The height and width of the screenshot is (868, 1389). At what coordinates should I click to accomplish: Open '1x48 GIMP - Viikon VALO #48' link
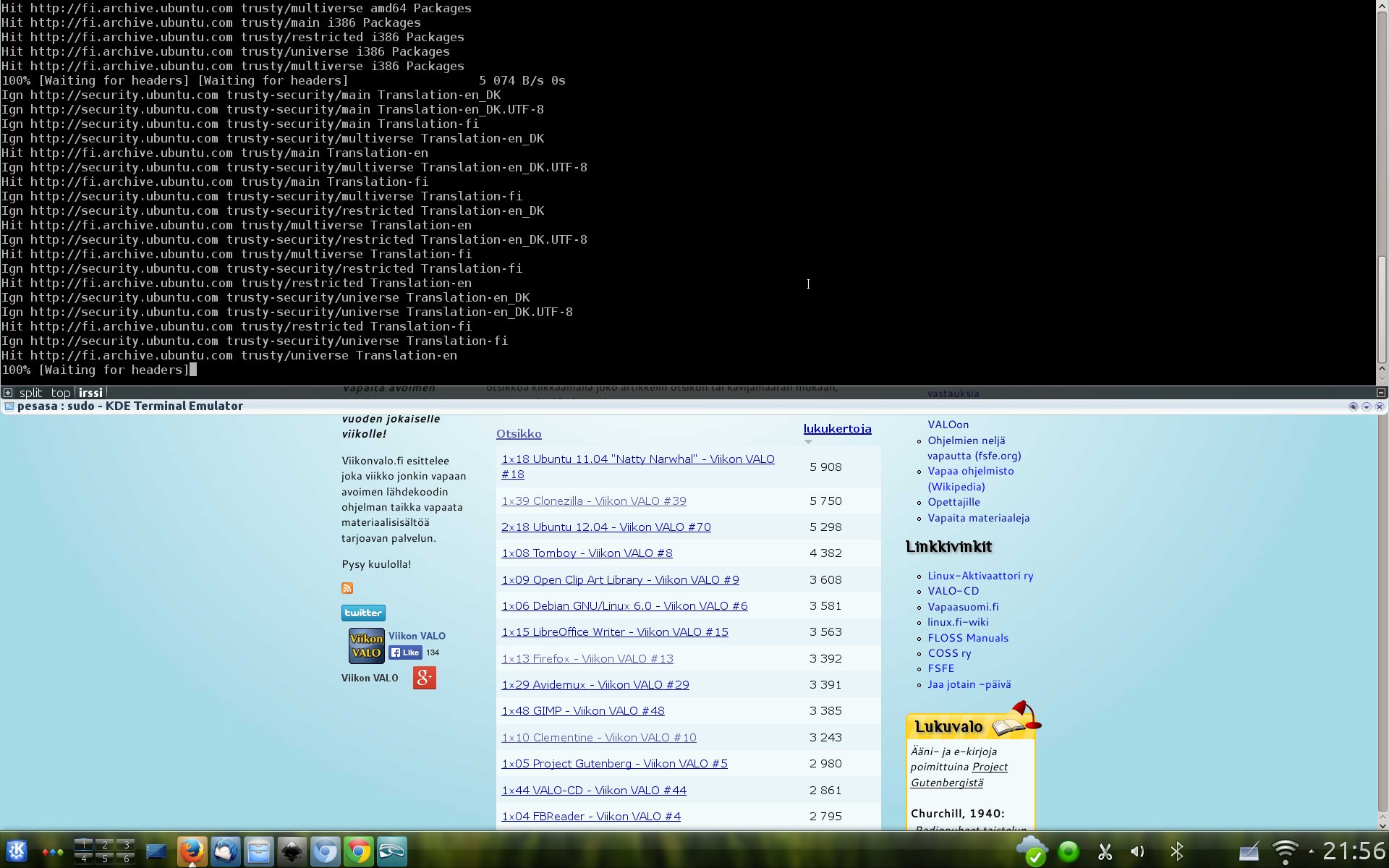(583, 711)
